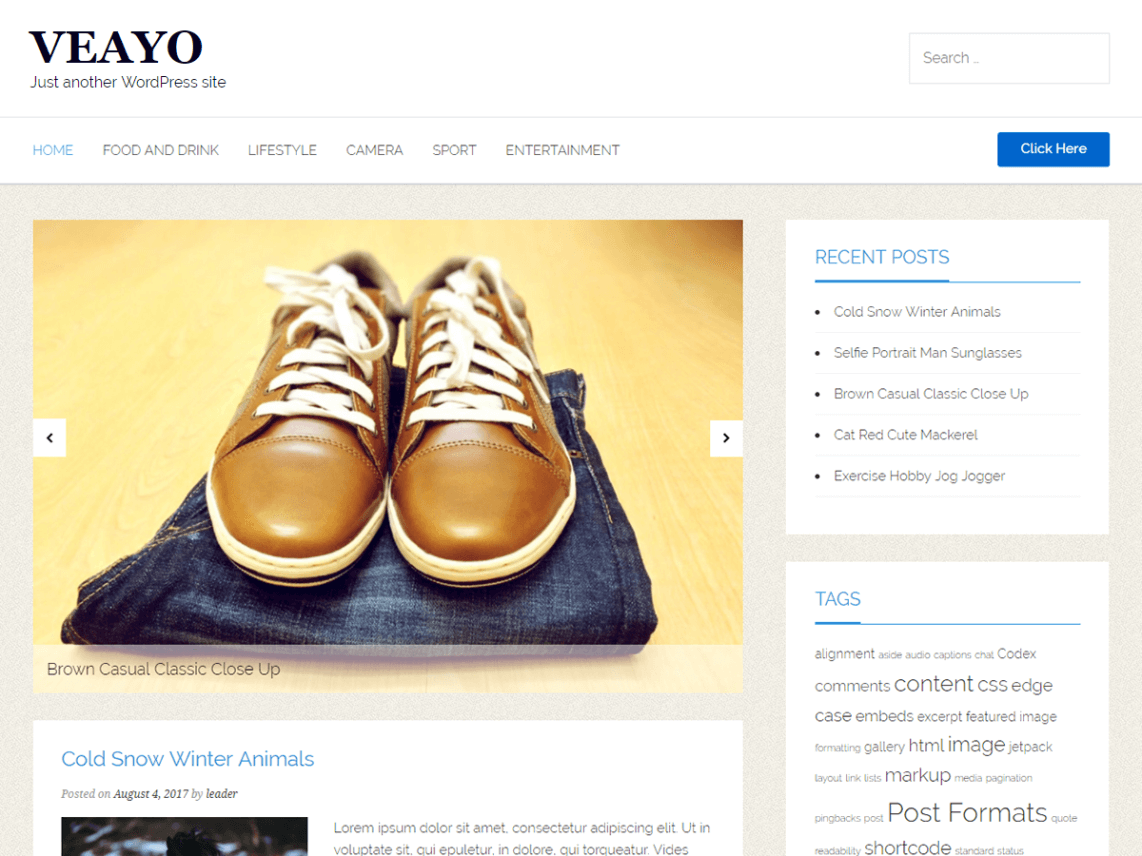The image size is (1142, 856).
Task: Select the Post Formats tag
Action: click(x=966, y=813)
